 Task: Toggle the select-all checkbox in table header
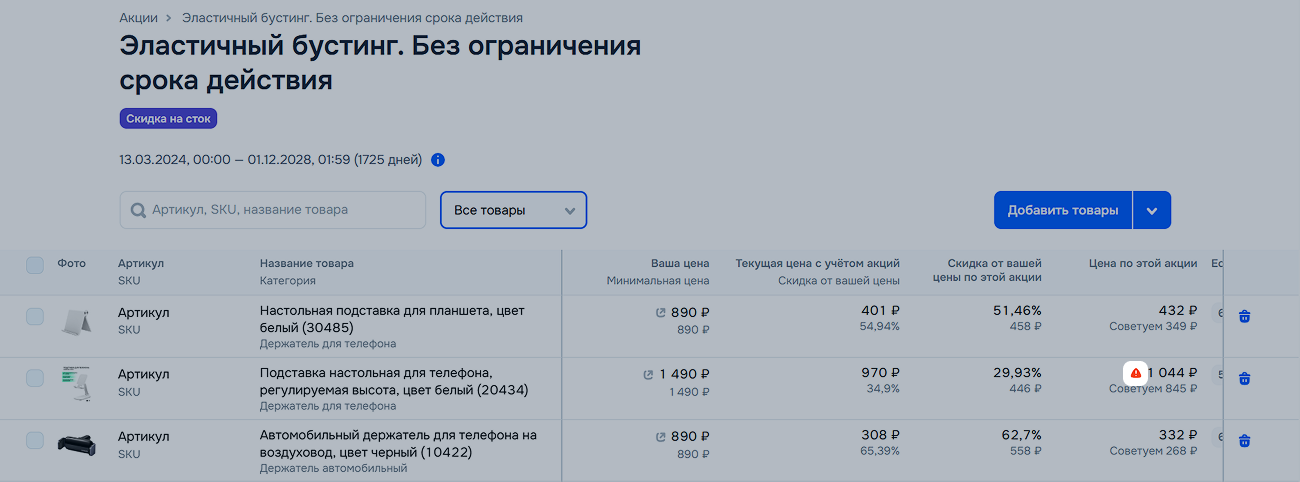(x=35, y=265)
